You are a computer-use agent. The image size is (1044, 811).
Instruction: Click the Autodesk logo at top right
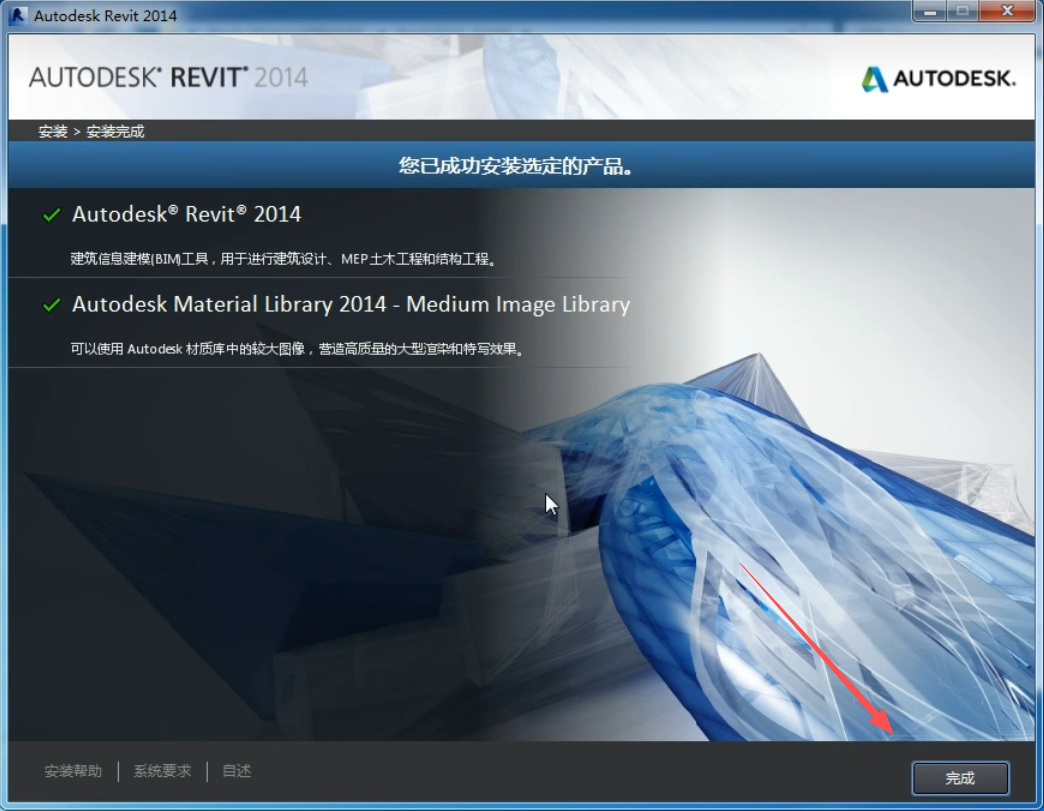click(938, 79)
